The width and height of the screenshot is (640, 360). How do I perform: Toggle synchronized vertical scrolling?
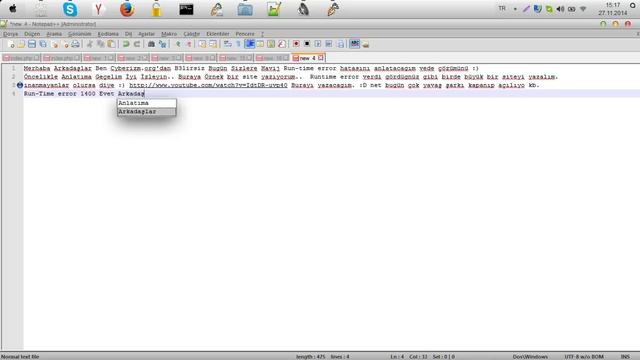click(x=202, y=44)
